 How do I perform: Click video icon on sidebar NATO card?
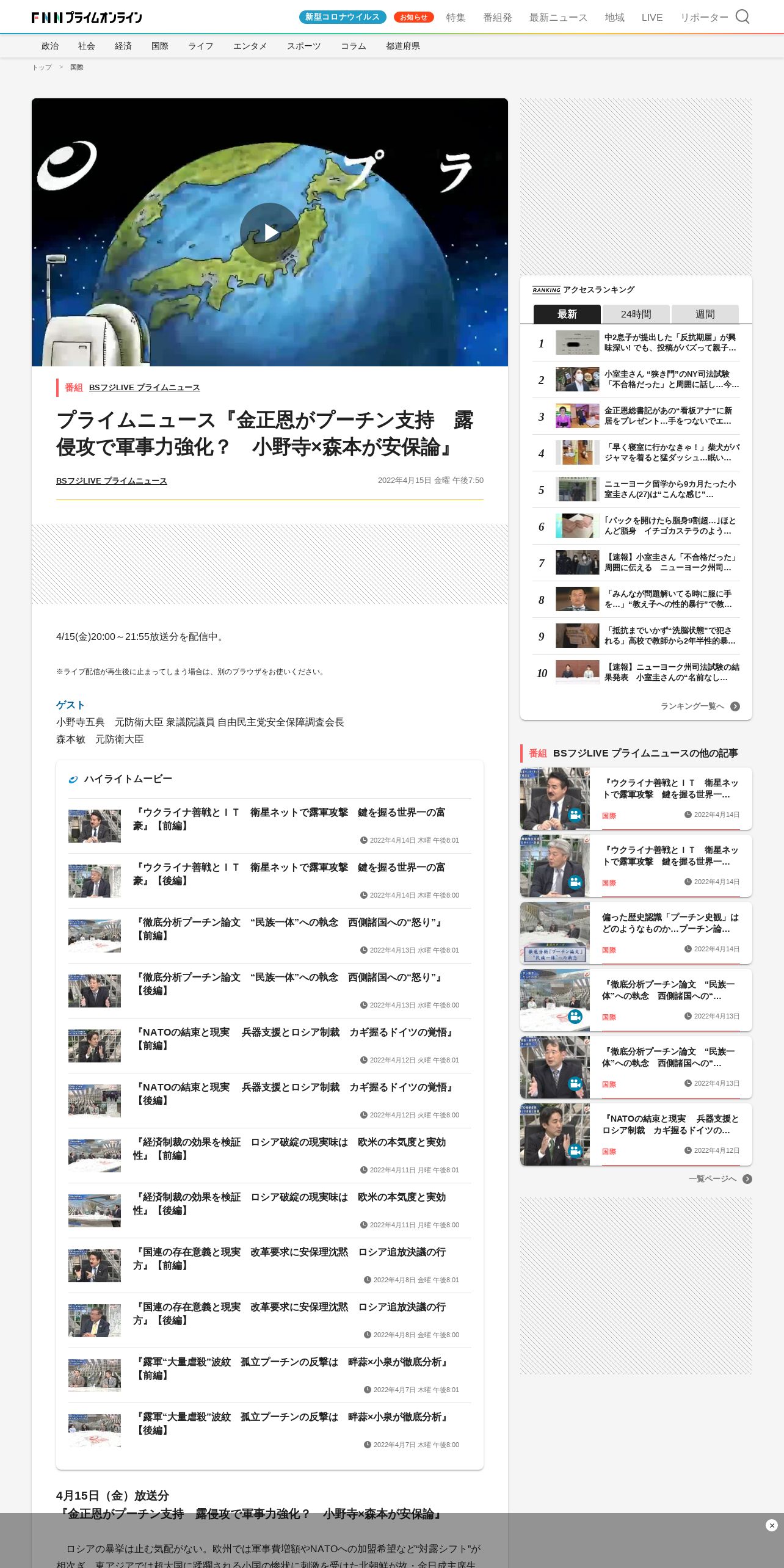(x=575, y=1150)
